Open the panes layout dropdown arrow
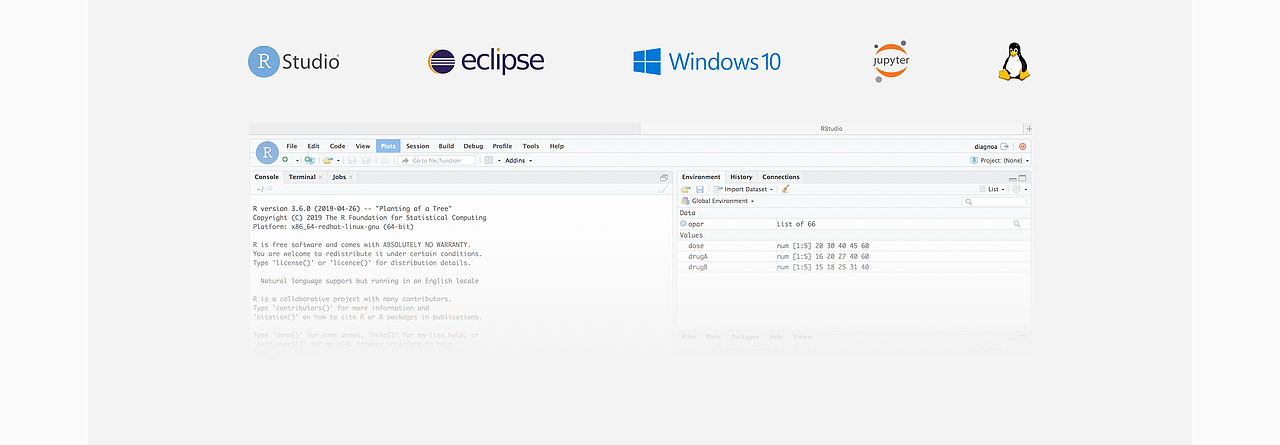The width and height of the screenshot is (1280, 445). (x=499, y=160)
